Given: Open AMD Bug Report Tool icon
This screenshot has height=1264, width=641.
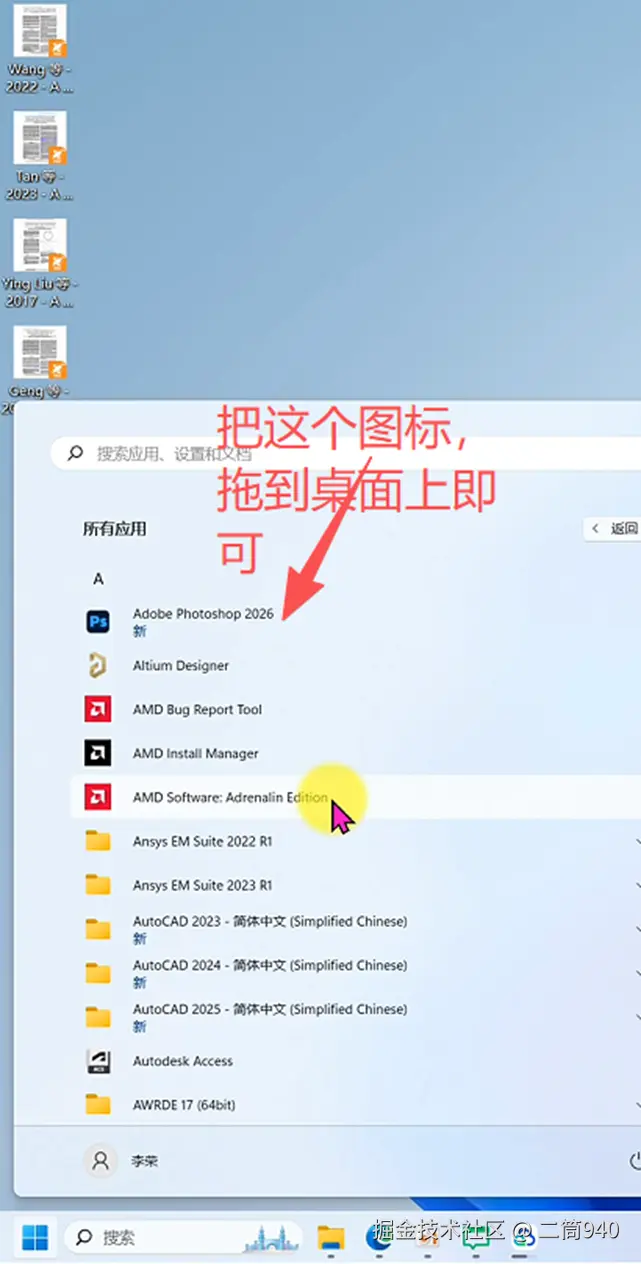Looking at the screenshot, I should pos(98,710).
